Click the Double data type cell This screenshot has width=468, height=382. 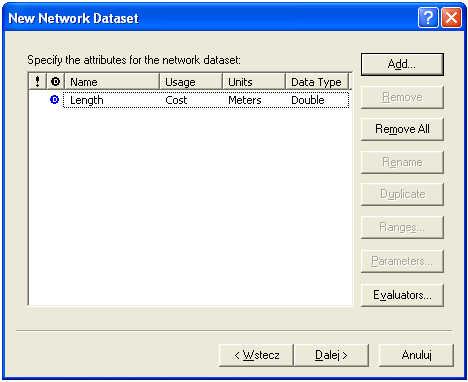tap(308, 100)
